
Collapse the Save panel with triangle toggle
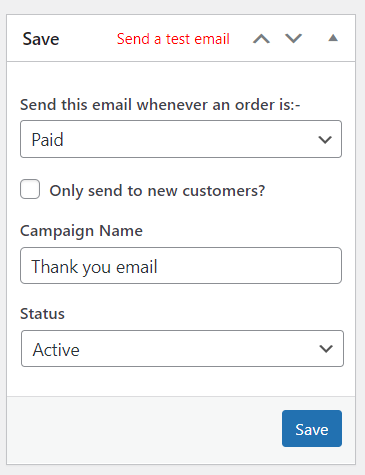[x=333, y=38]
